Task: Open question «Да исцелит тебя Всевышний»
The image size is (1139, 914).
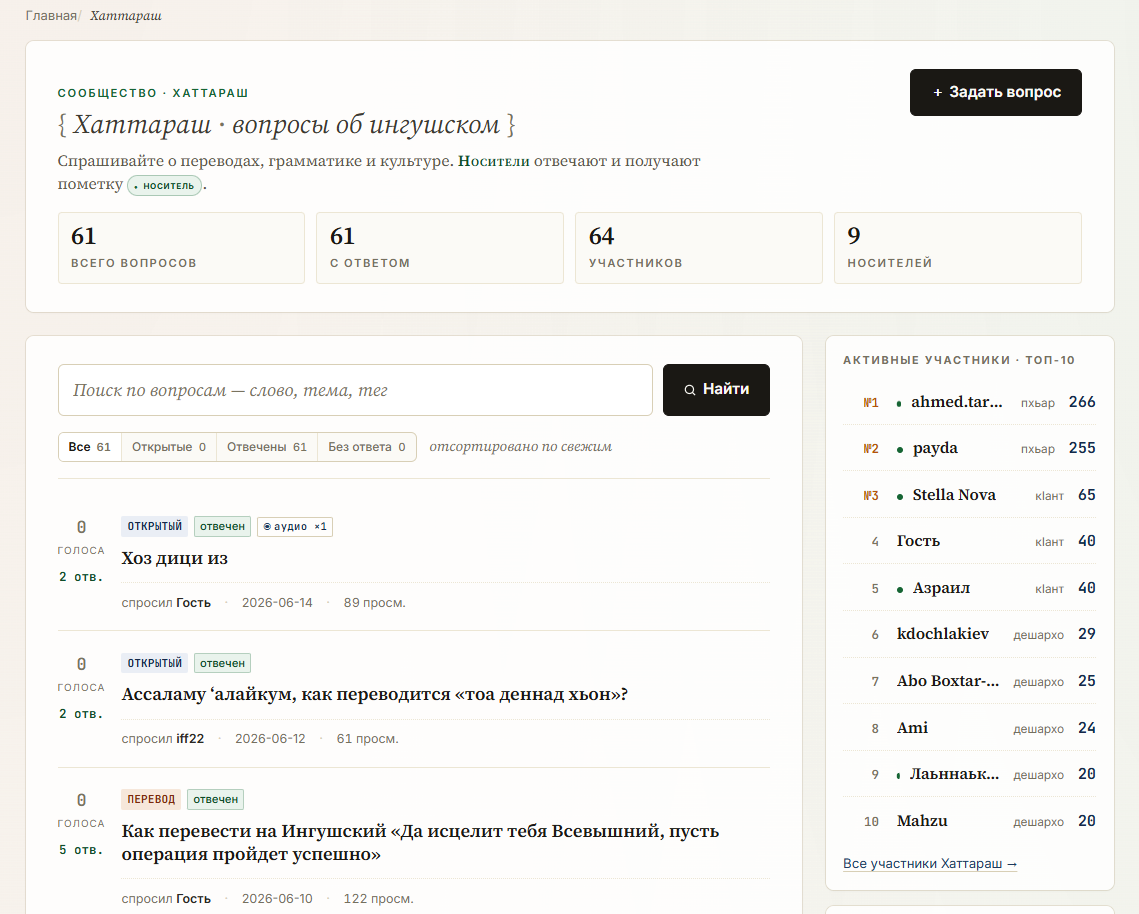Action: 420,842
